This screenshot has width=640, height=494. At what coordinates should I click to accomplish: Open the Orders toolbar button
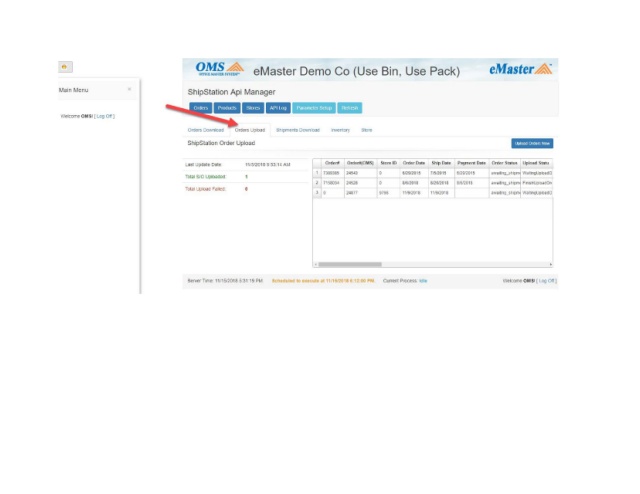click(x=201, y=108)
